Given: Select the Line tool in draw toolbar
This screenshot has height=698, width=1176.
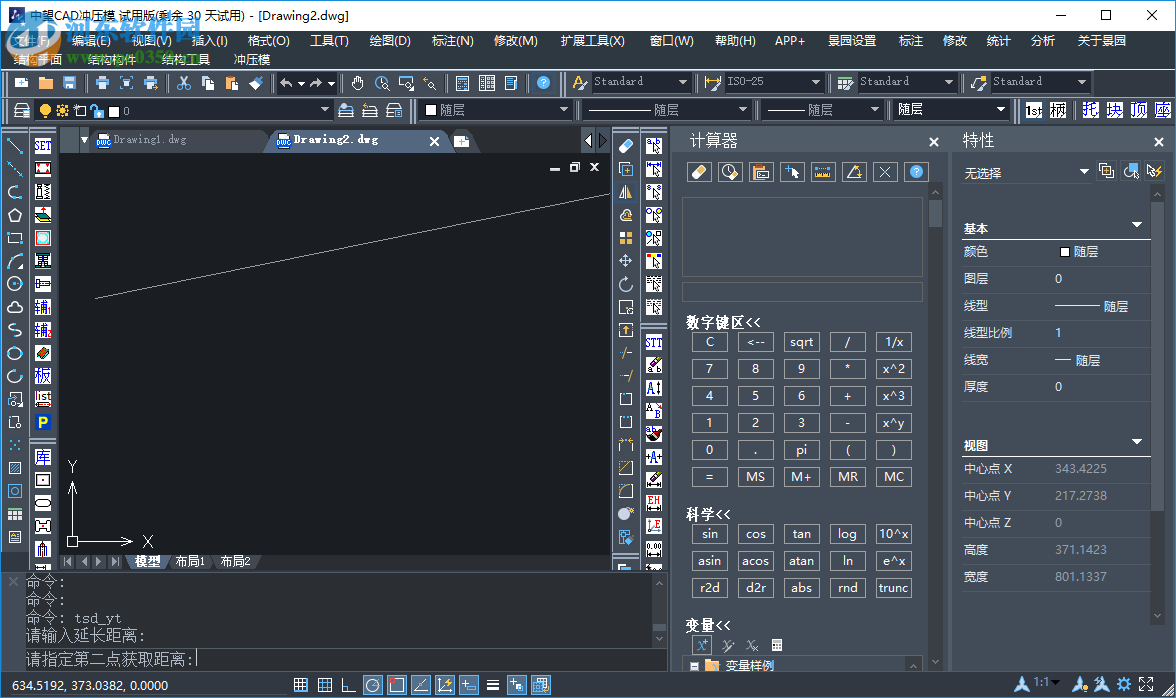Looking at the screenshot, I should (x=15, y=146).
